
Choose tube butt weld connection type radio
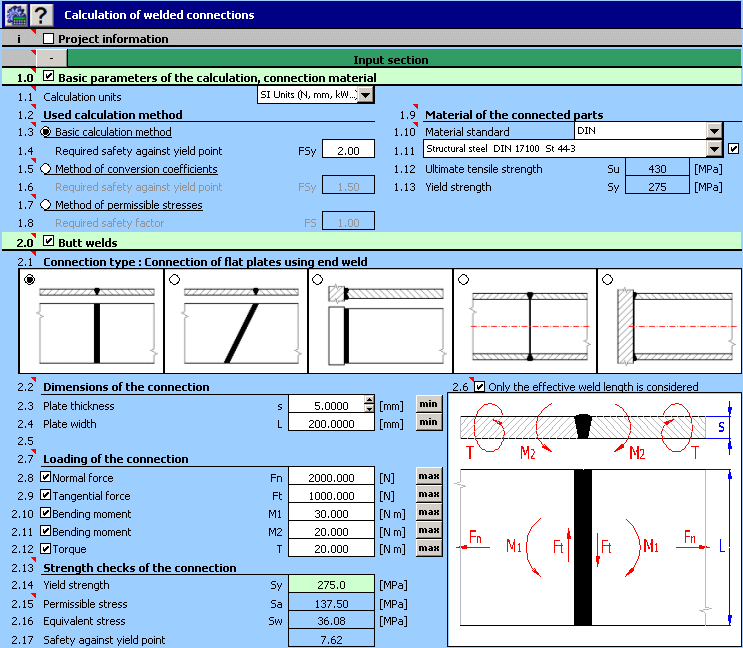point(463,280)
